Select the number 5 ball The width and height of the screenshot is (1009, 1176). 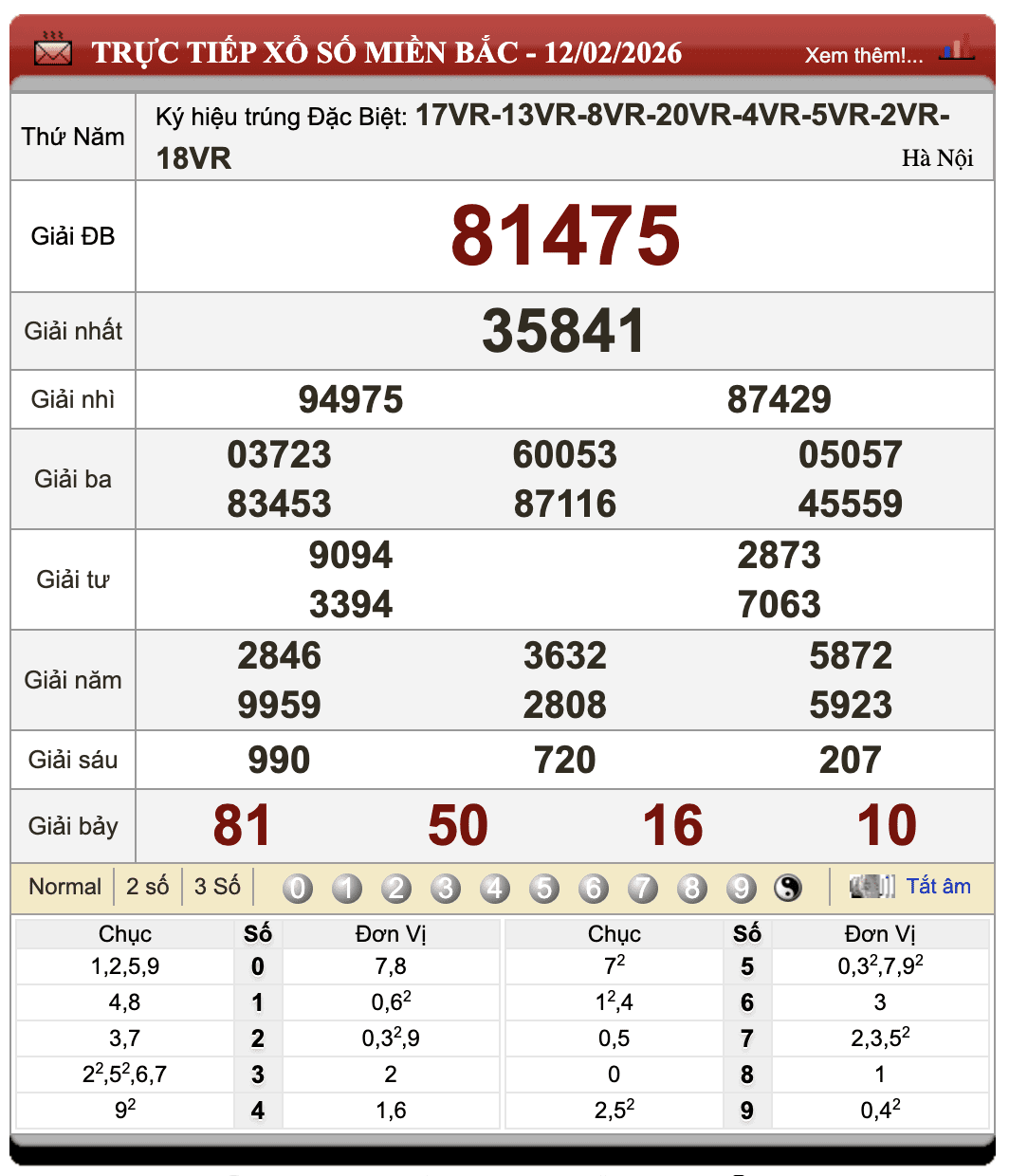(544, 888)
